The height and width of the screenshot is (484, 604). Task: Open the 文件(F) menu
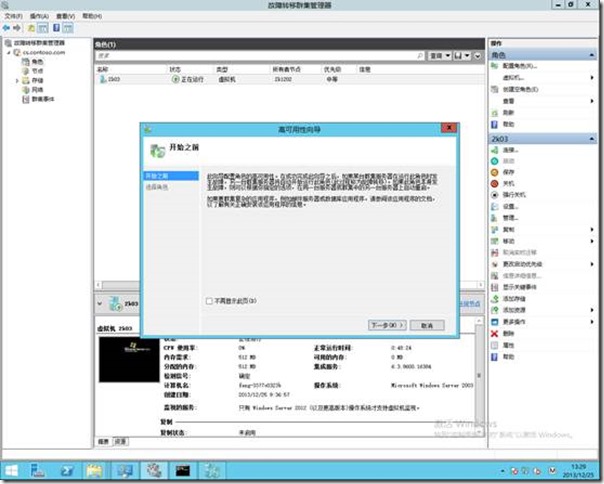[x=13, y=16]
